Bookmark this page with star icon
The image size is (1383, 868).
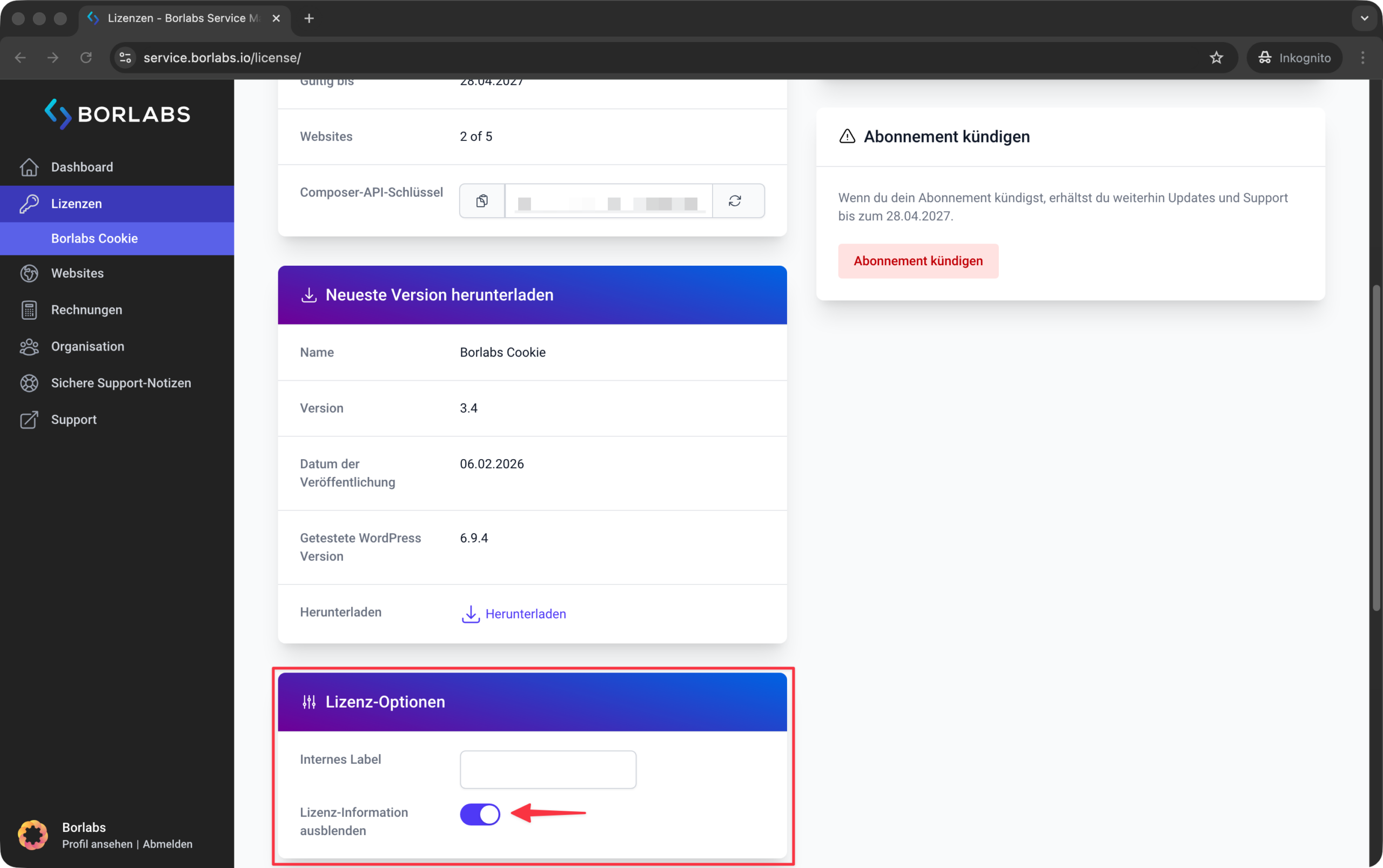tap(1217, 57)
